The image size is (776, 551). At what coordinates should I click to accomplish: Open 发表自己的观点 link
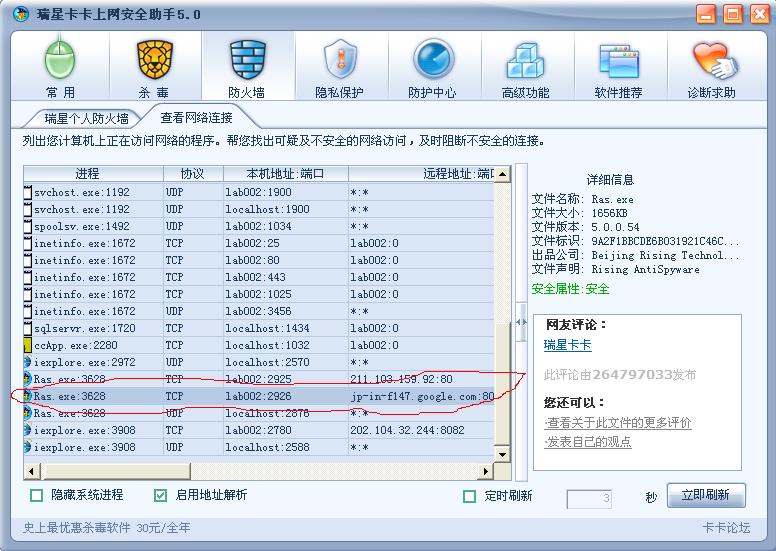(x=588, y=442)
